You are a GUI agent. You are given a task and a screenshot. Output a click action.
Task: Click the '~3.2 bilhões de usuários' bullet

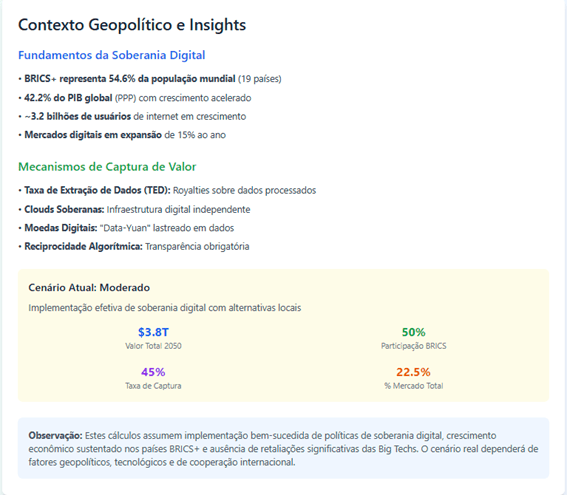(x=132, y=116)
